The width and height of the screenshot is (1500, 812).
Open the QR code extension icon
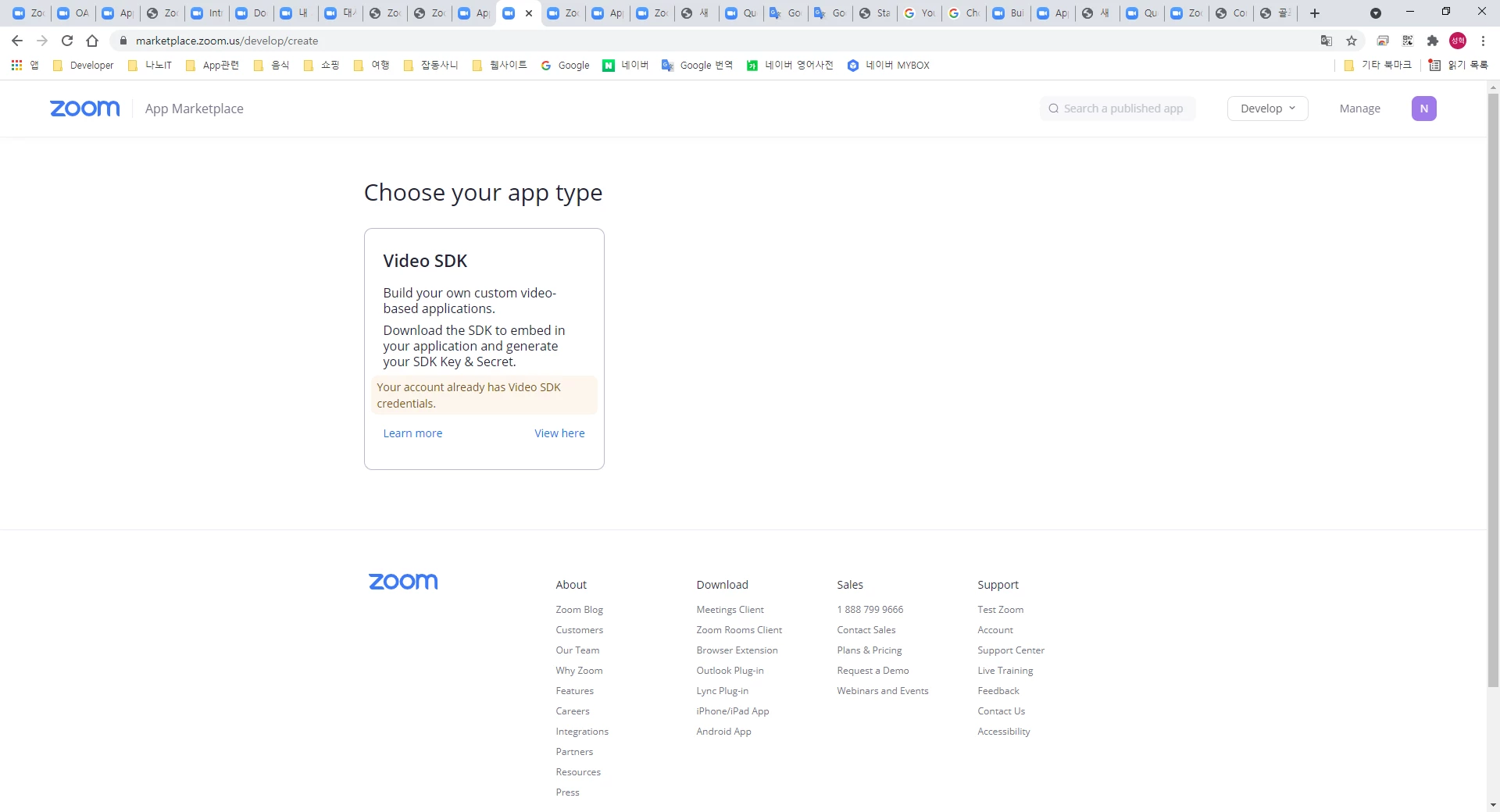coord(1408,41)
